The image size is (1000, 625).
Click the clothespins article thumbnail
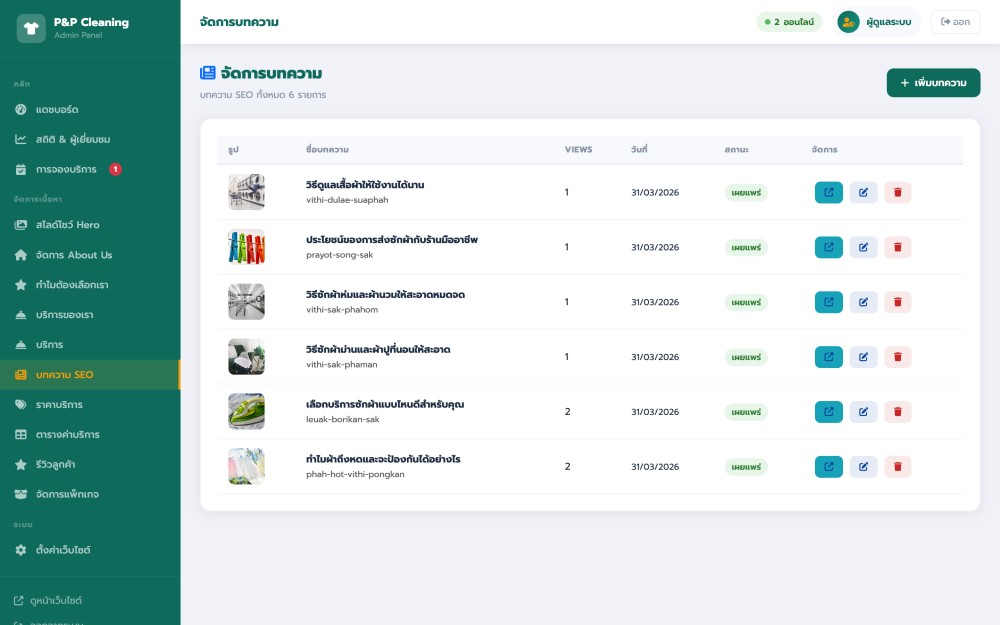tap(246, 247)
